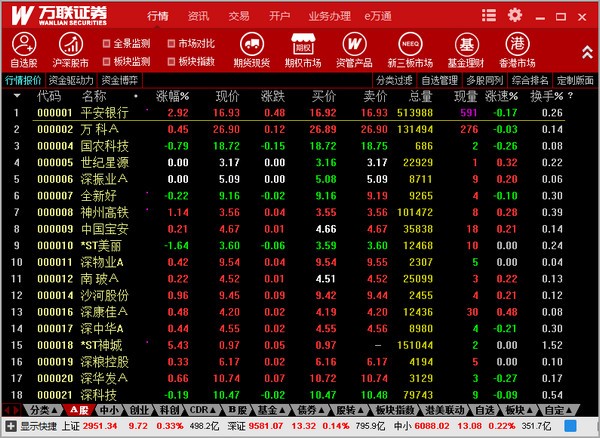The height and width of the screenshot is (438, 600).
Task: Sort by the 总量 column header
Action: pyautogui.click(x=420, y=96)
